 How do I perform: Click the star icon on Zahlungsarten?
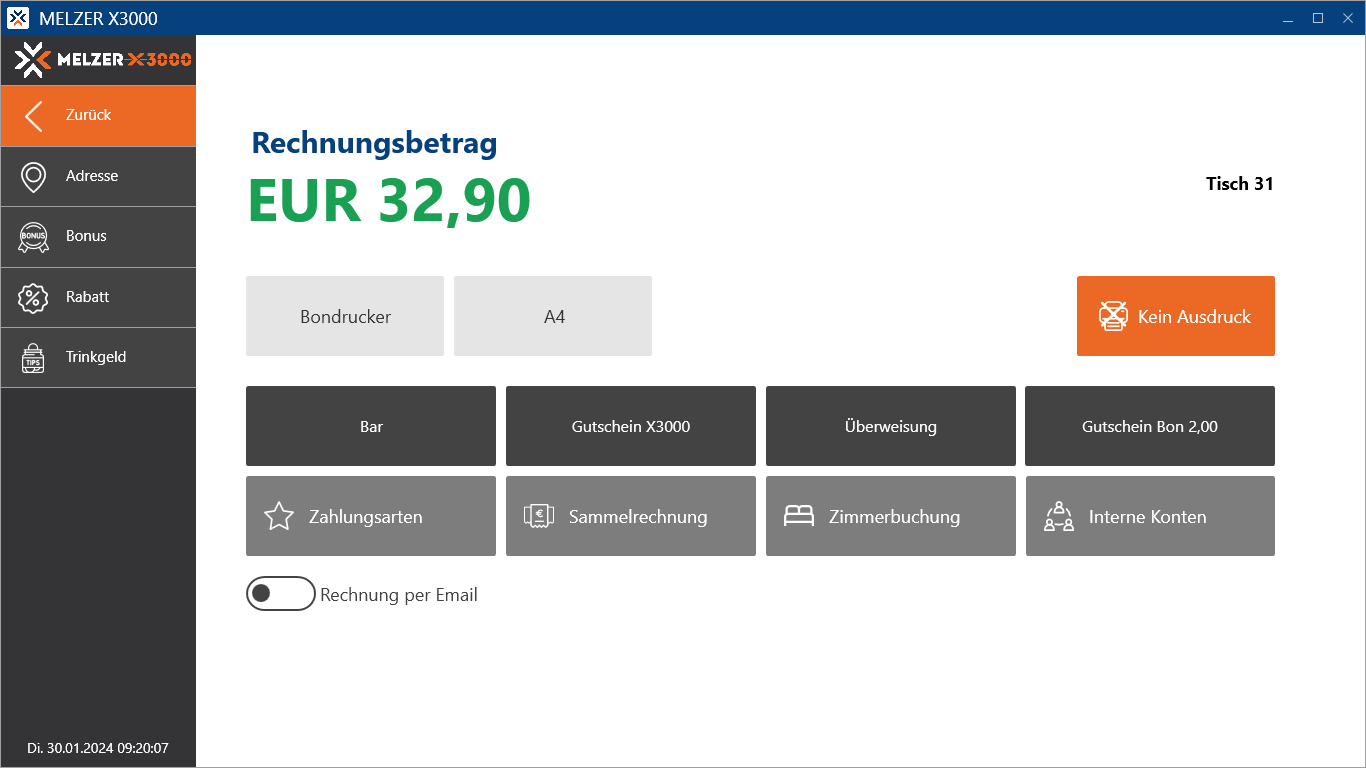pos(278,517)
